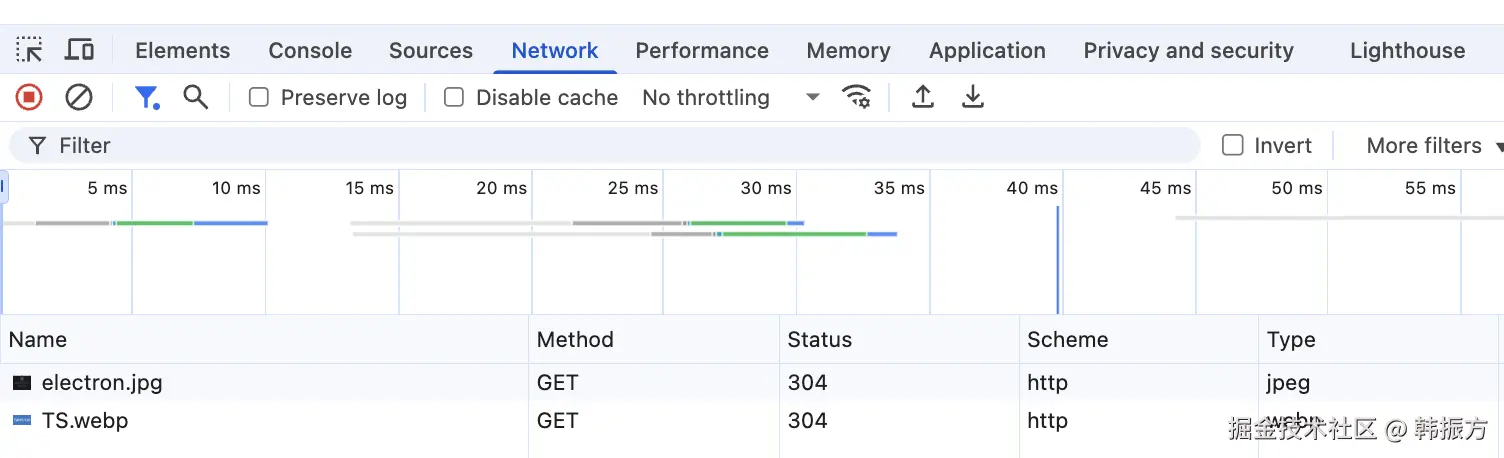Open the network search magnifier
The image size is (1504, 458).
[x=196, y=97]
